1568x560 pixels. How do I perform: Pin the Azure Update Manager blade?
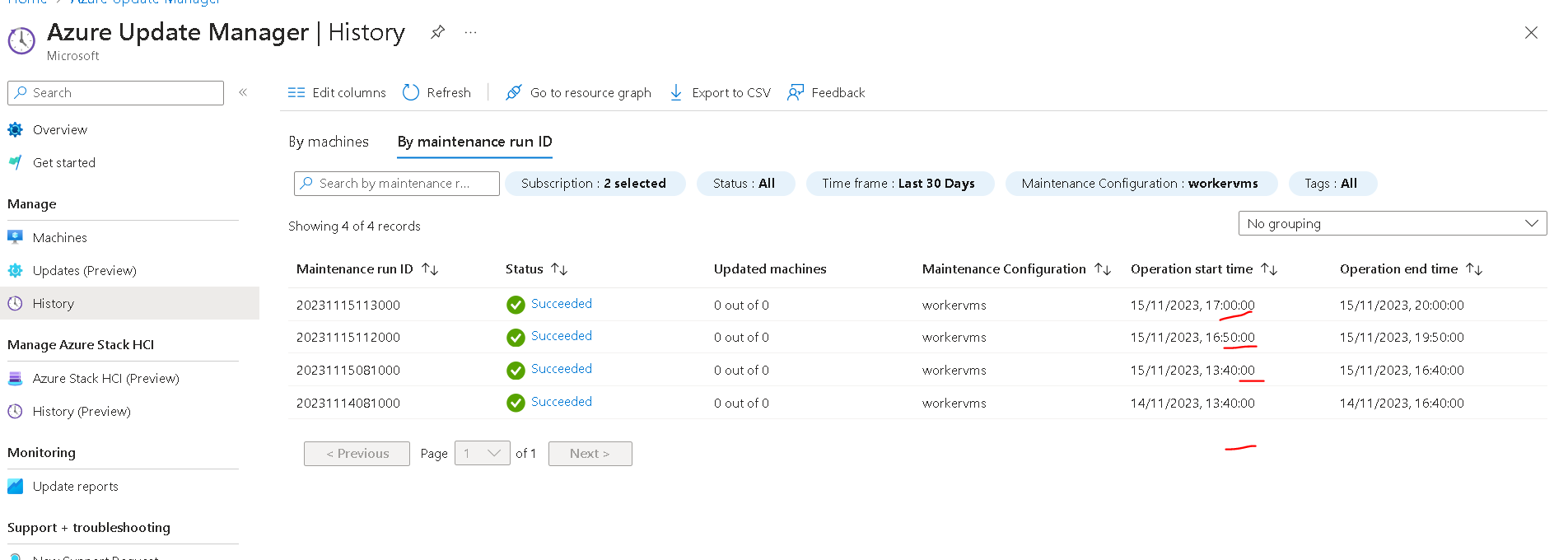[x=438, y=32]
